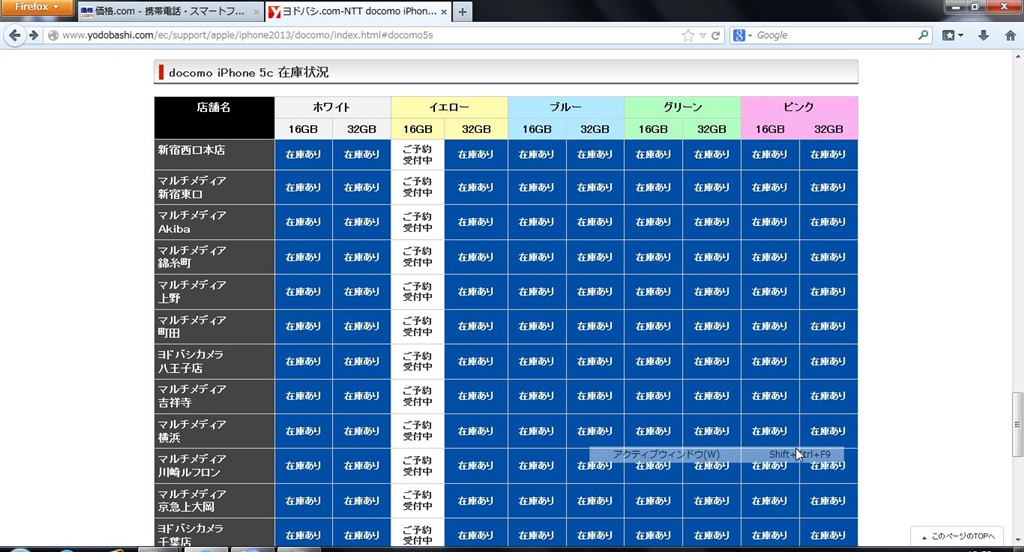Image resolution: width=1024 pixels, height=552 pixels.
Task: Click the search magnifier icon
Action: click(923, 35)
